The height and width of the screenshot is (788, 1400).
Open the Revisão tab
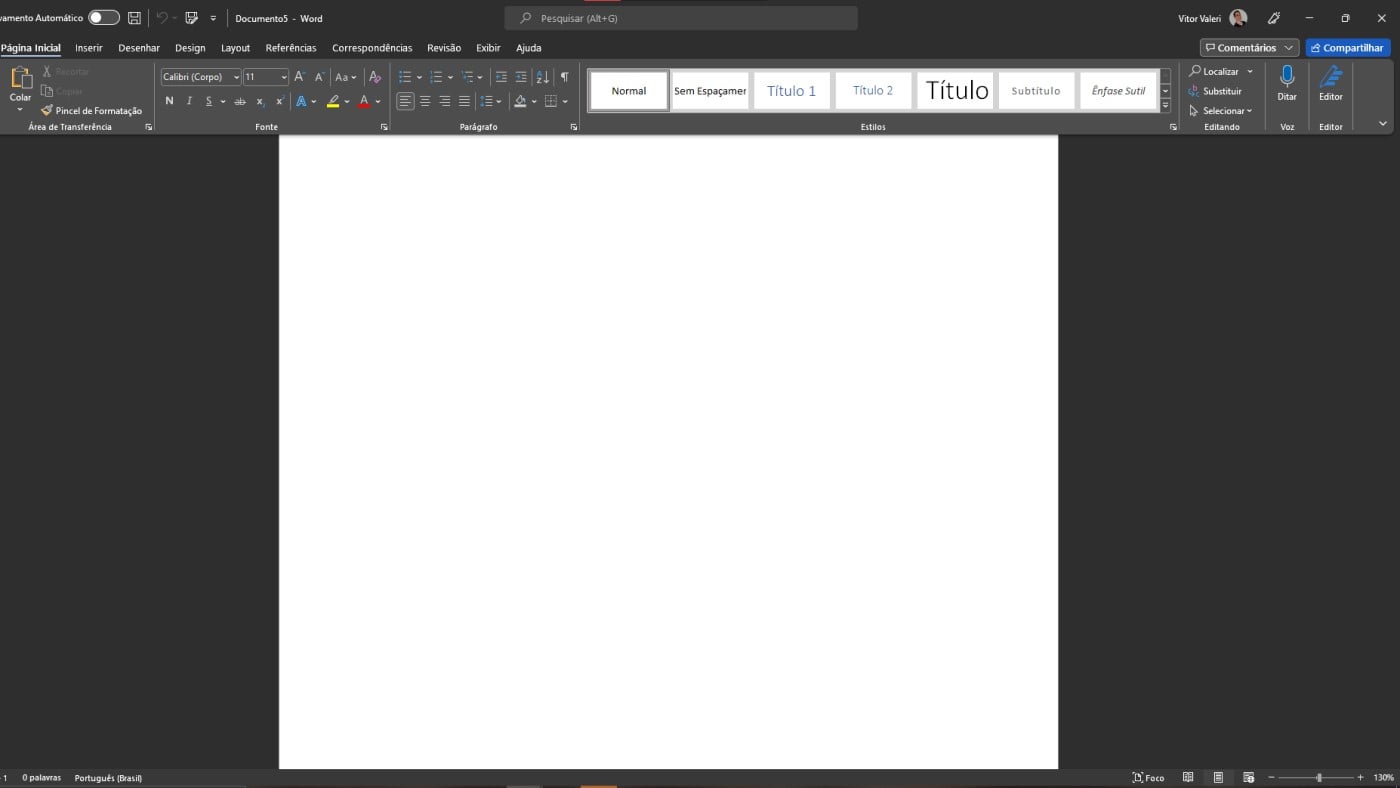click(x=443, y=47)
